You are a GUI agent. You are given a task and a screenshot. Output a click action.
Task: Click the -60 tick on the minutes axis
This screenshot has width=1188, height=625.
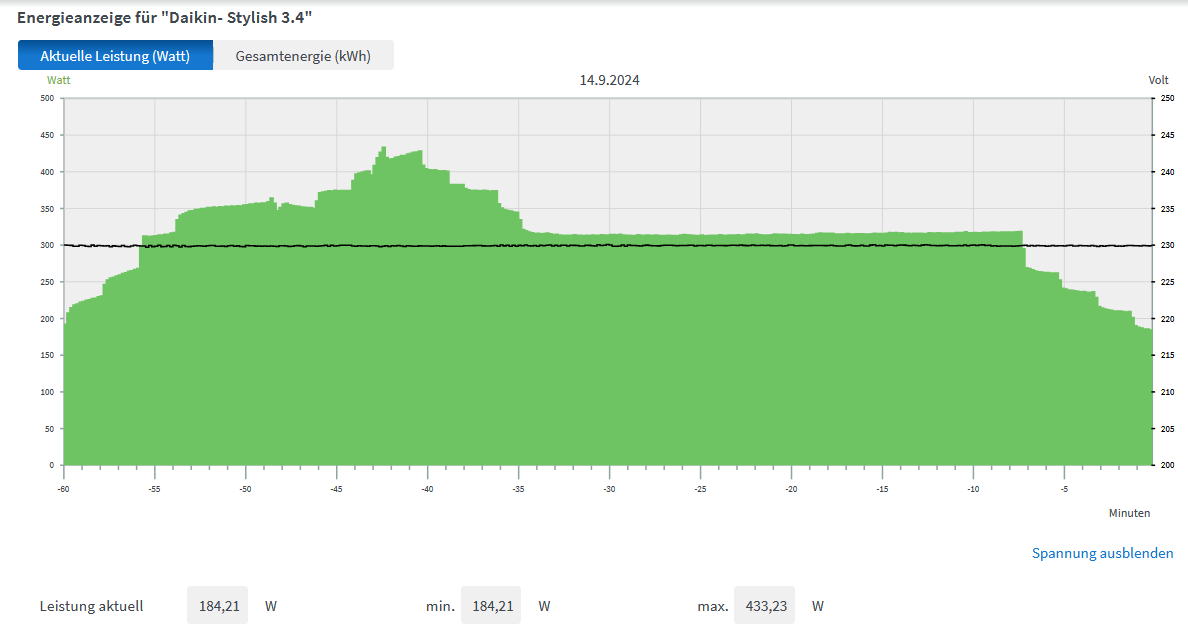pos(63,489)
